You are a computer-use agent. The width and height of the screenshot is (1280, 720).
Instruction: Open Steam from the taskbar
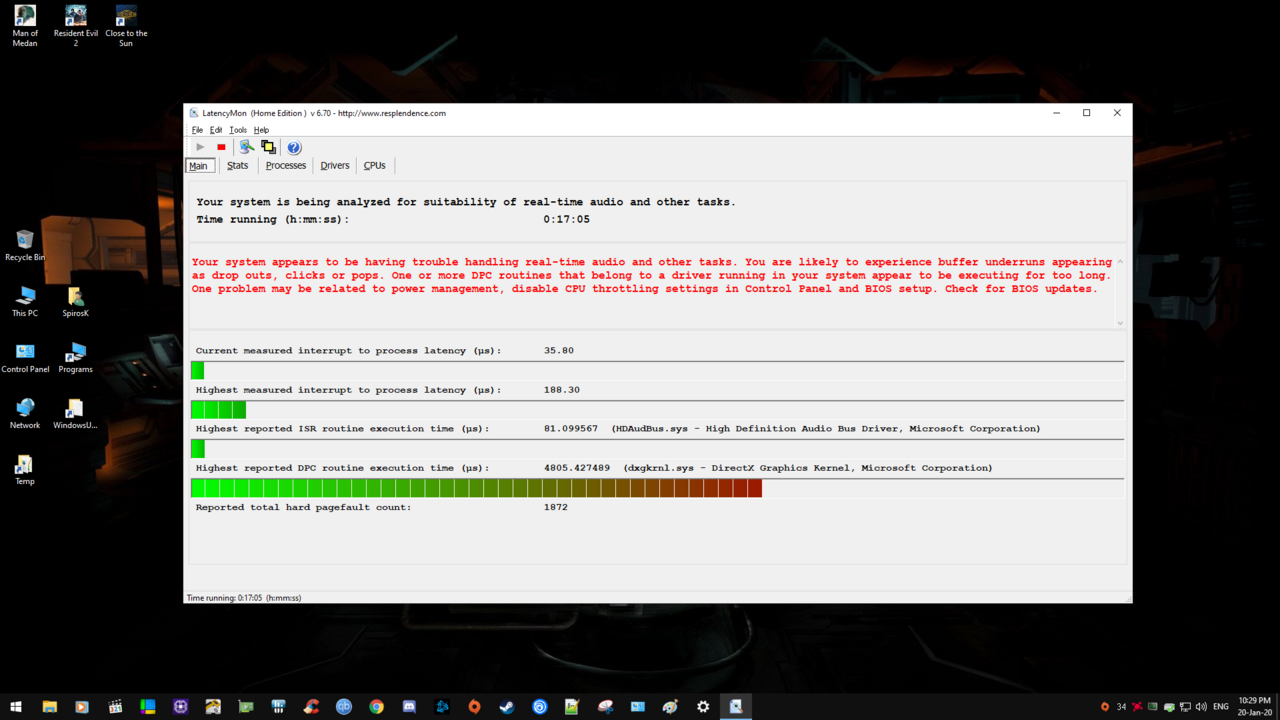click(x=507, y=706)
